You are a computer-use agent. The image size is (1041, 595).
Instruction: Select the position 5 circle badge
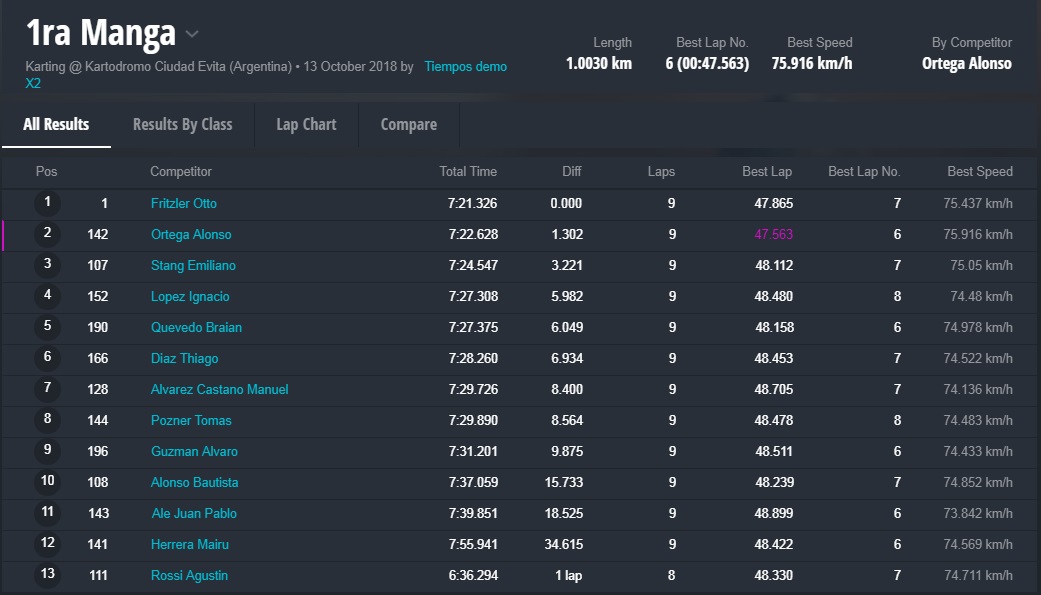(x=47, y=328)
